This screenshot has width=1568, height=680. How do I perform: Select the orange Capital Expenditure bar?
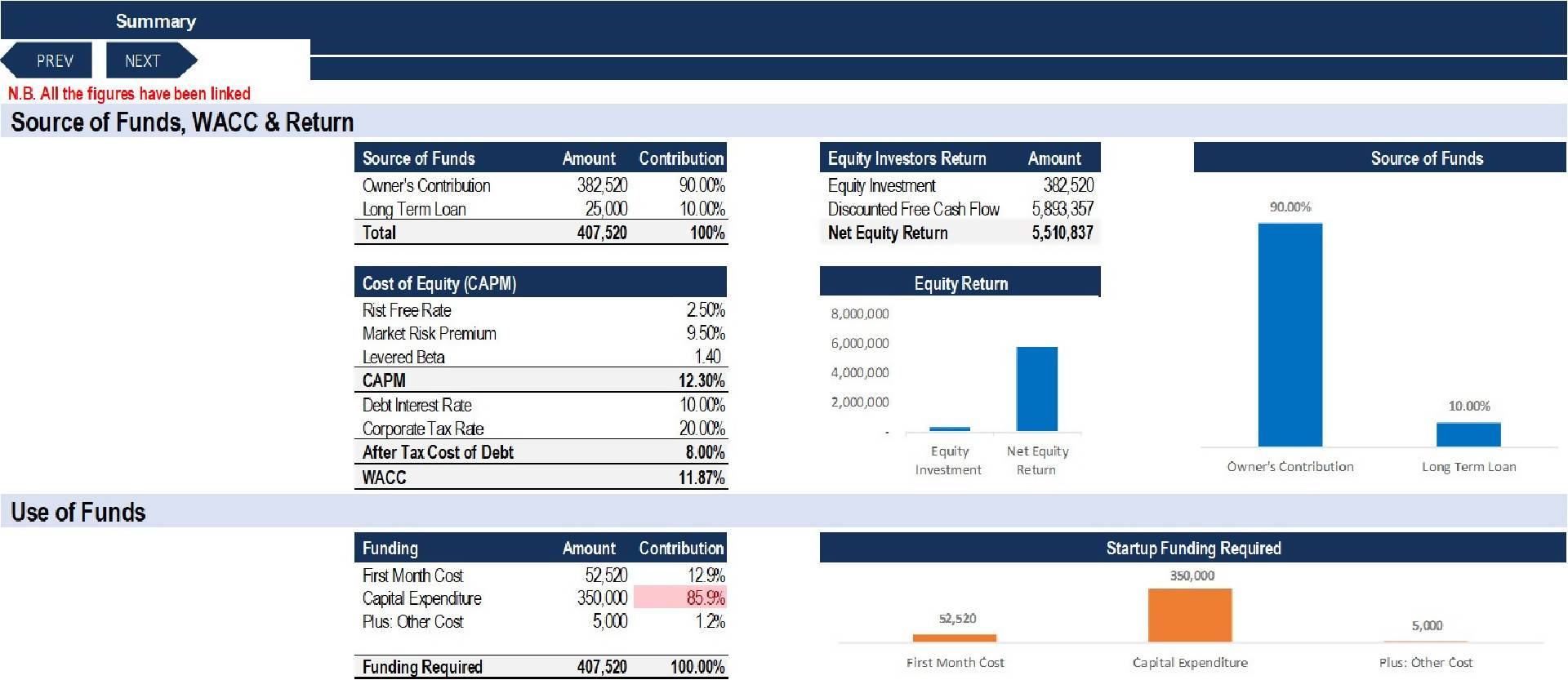click(1190, 615)
